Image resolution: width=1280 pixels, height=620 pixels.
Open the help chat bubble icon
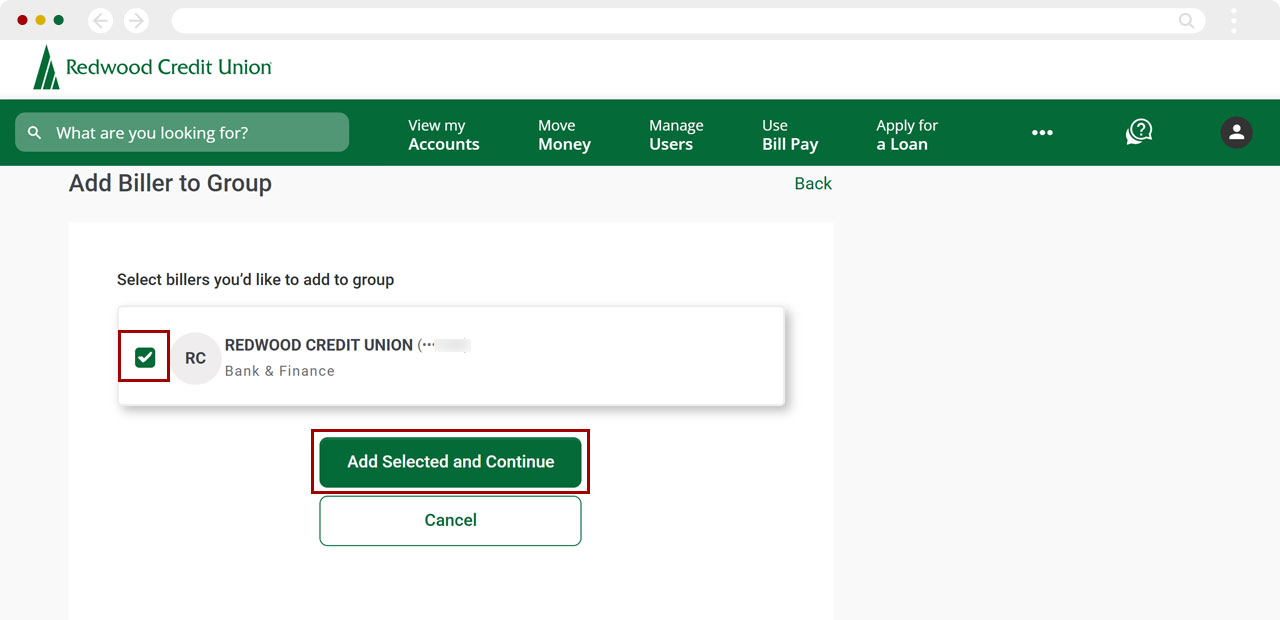pos(1138,132)
